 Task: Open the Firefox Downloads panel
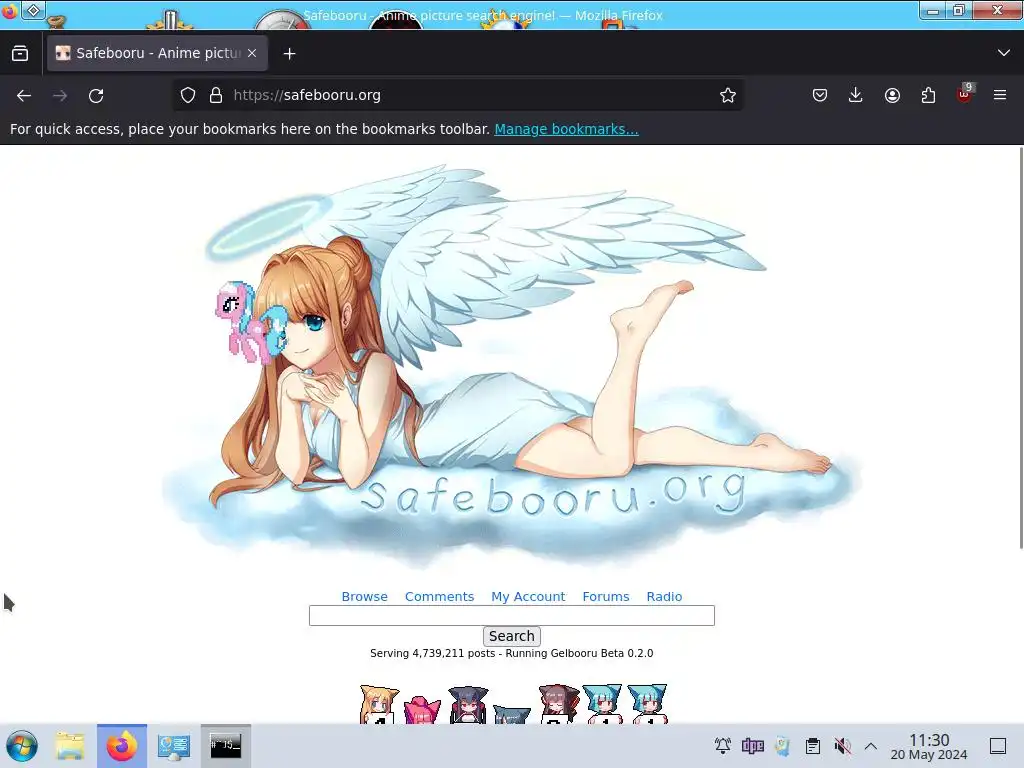point(856,95)
